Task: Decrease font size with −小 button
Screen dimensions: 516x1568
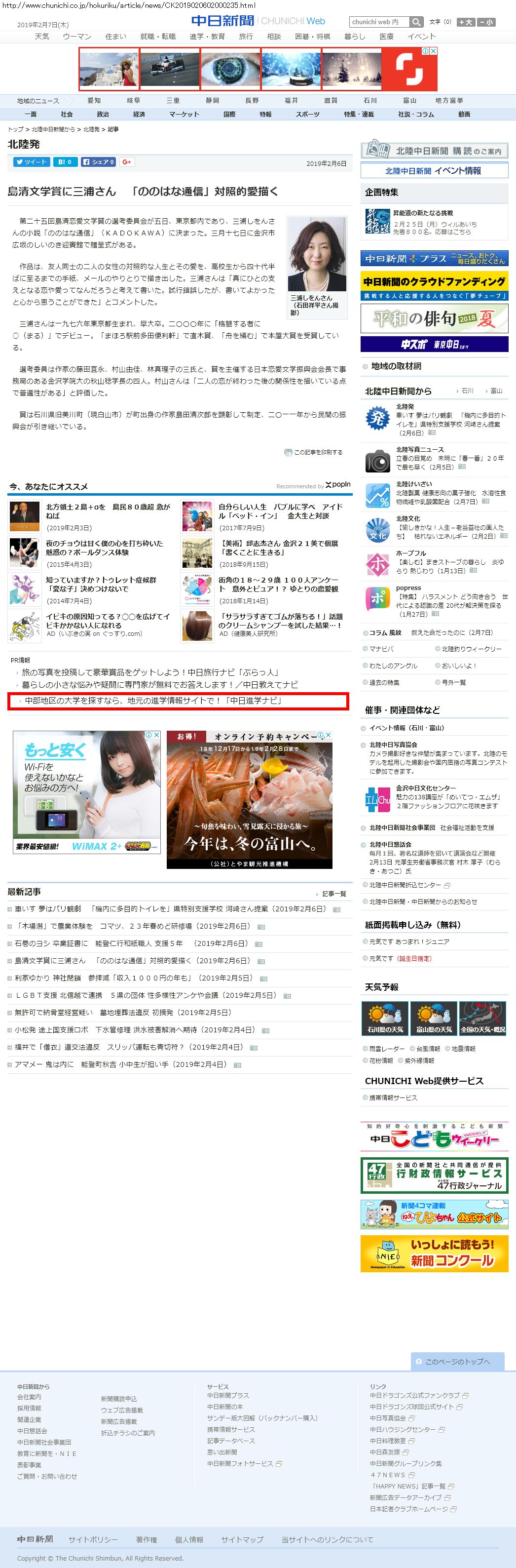Action: coord(486,22)
